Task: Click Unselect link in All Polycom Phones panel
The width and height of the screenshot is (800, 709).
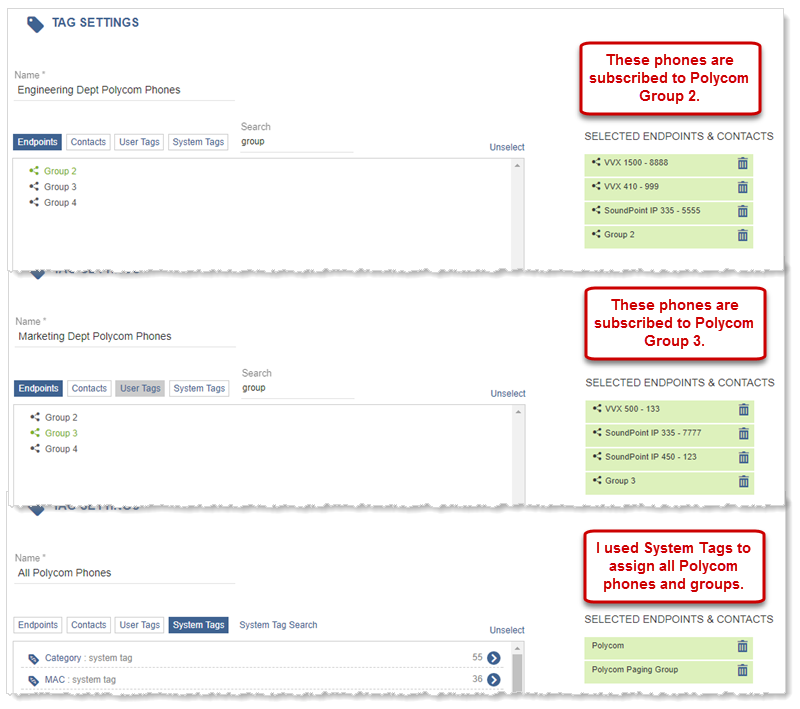Action: click(507, 630)
